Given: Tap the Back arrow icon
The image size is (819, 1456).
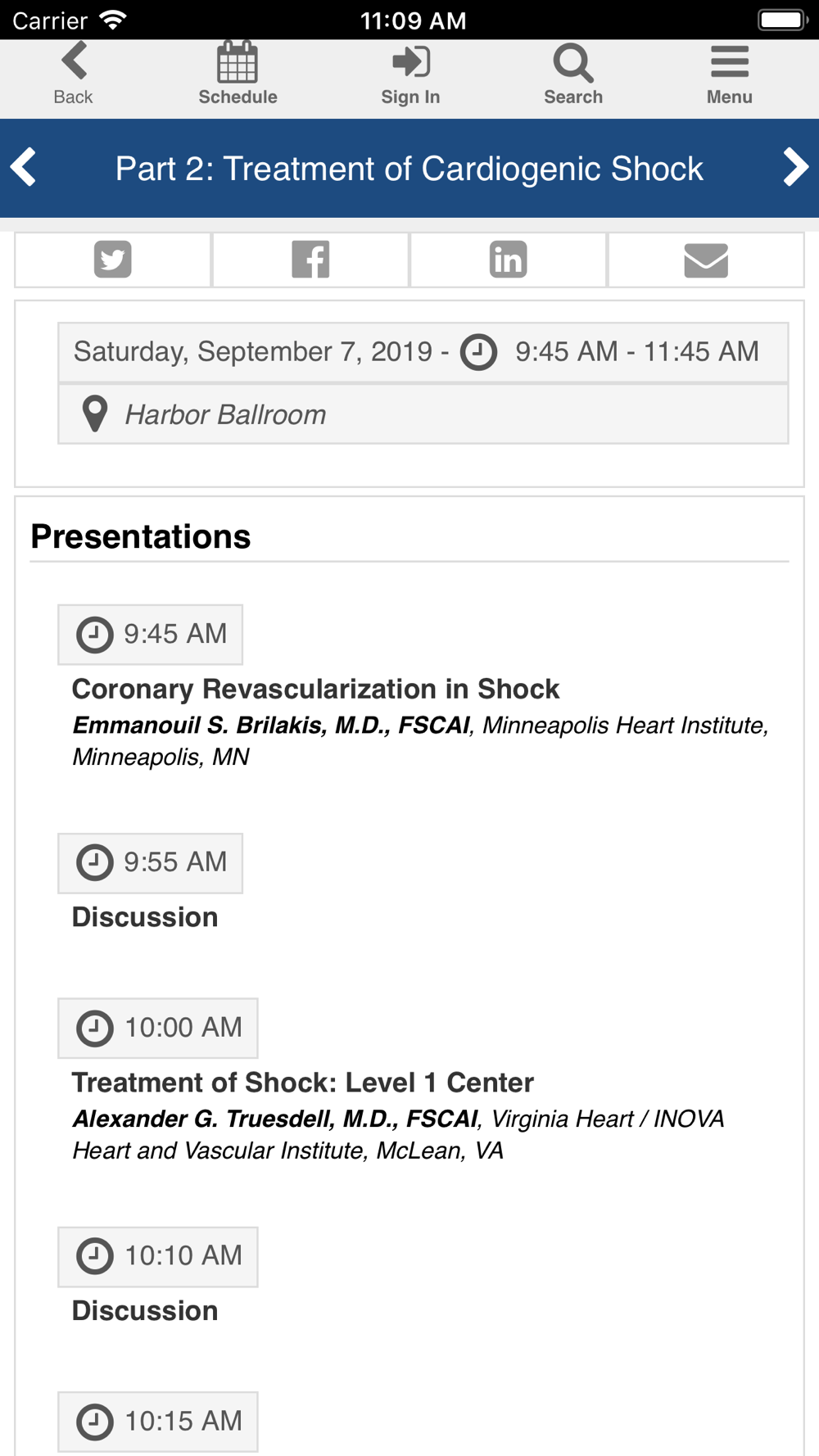Looking at the screenshot, I should [x=74, y=61].
